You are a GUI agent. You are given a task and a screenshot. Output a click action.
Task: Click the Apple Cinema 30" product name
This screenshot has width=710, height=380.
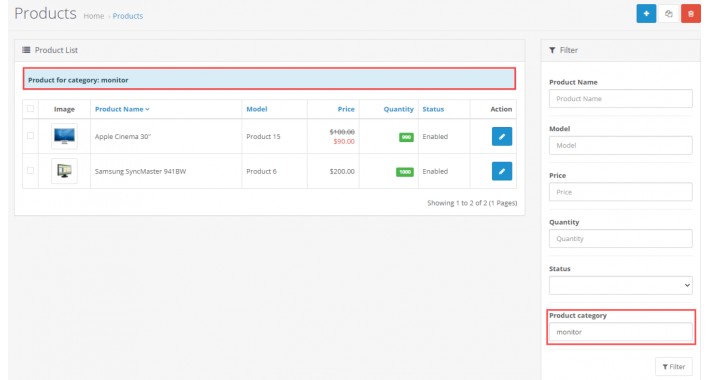click(x=123, y=136)
